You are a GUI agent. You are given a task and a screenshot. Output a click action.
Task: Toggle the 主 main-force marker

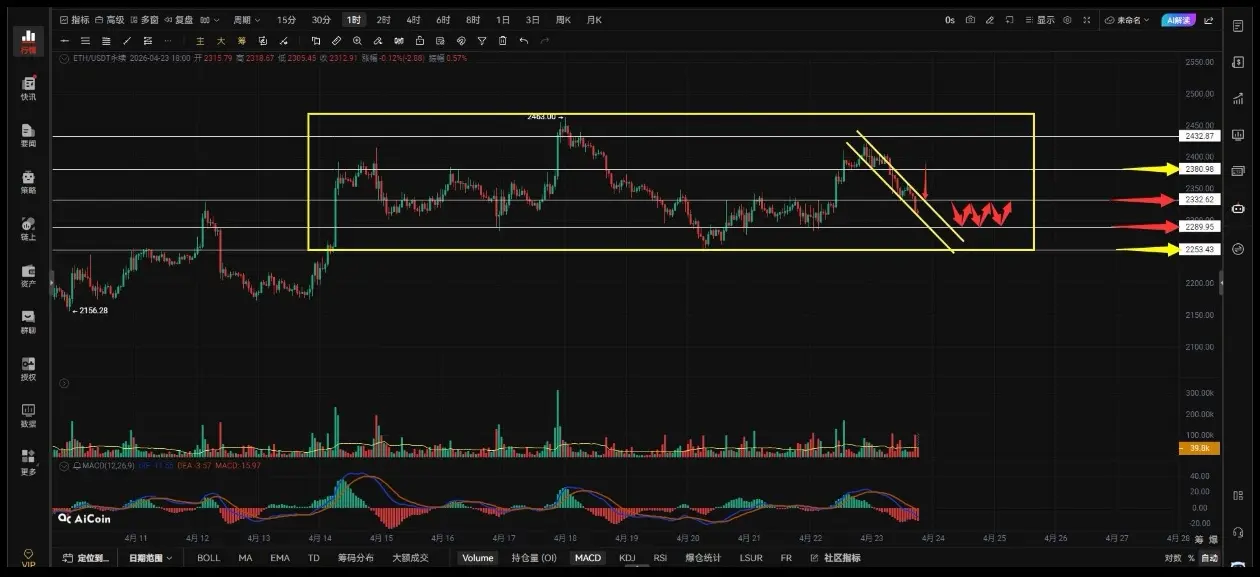tap(200, 41)
